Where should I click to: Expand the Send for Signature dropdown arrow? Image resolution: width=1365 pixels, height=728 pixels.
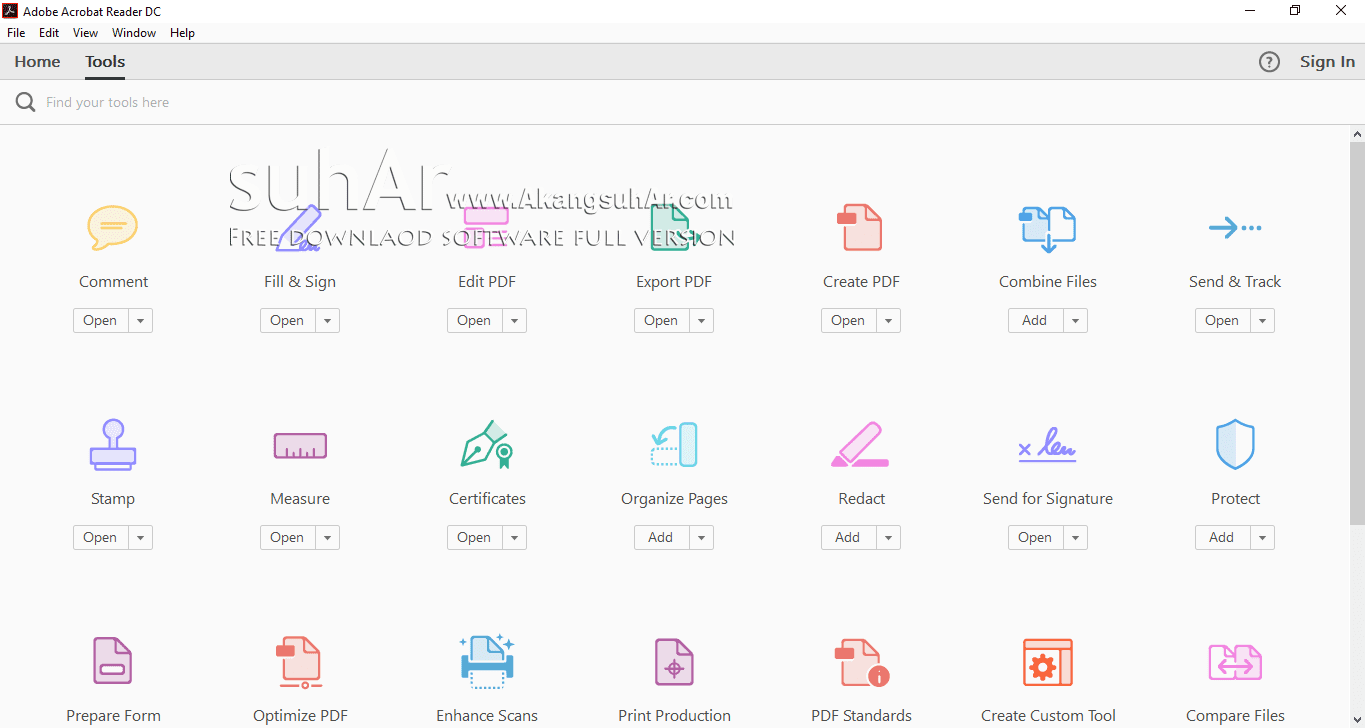click(x=1075, y=538)
